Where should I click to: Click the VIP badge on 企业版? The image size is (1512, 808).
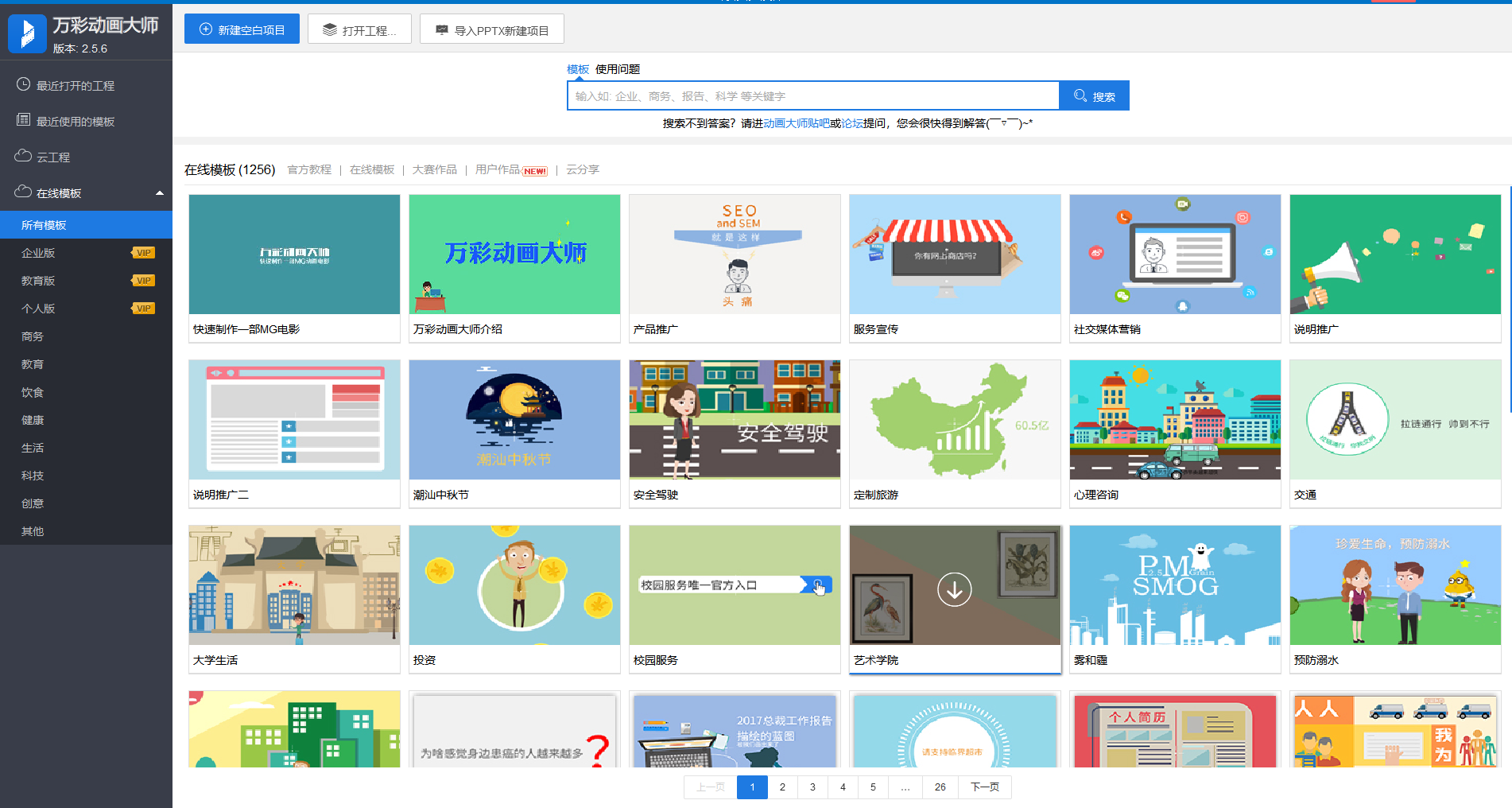(x=143, y=253)
